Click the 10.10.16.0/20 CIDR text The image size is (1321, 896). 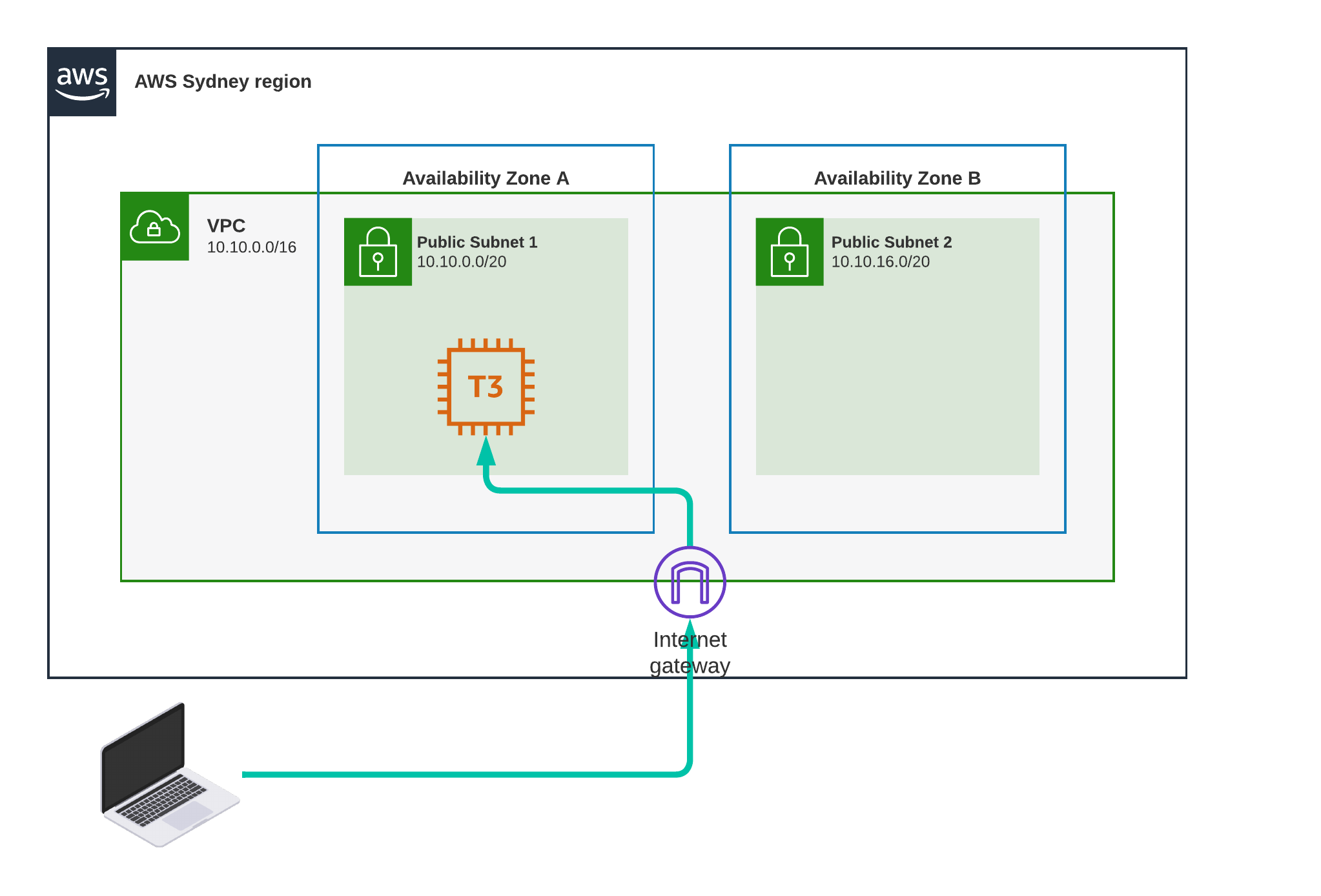point(880,261)
